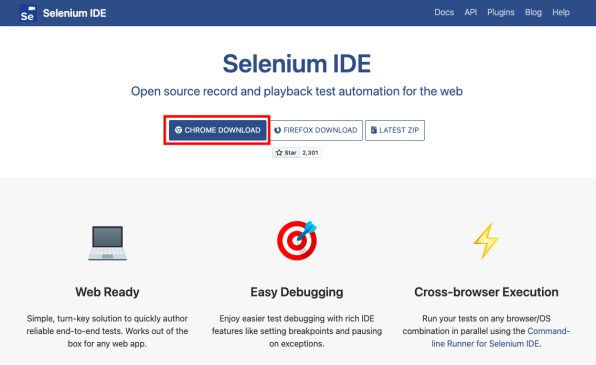Click the GitHub Star button

click(286, 152)
